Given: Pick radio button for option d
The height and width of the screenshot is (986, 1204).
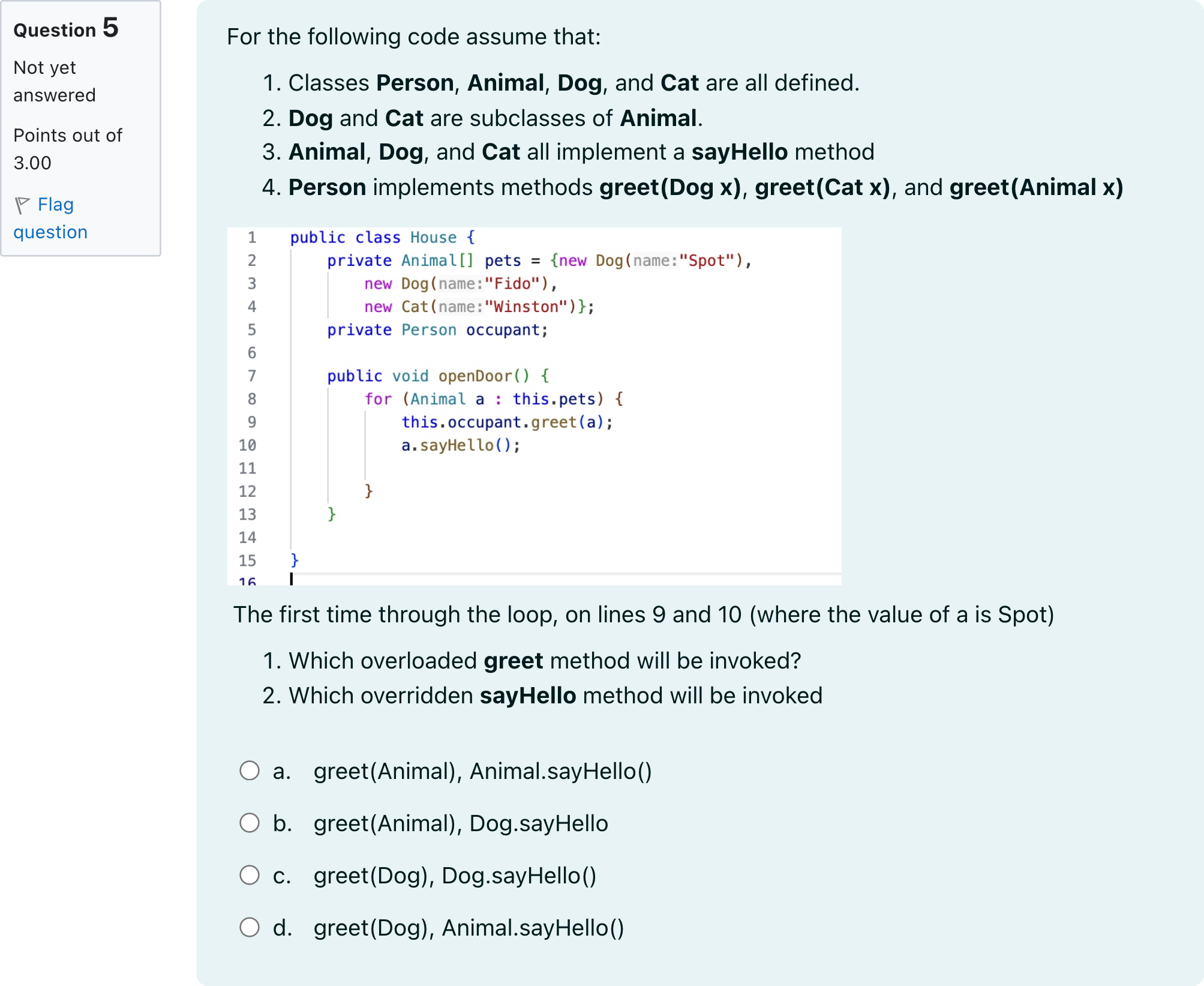Looking at the screenshot, I should pyautogui.click(x=250, y=927).
